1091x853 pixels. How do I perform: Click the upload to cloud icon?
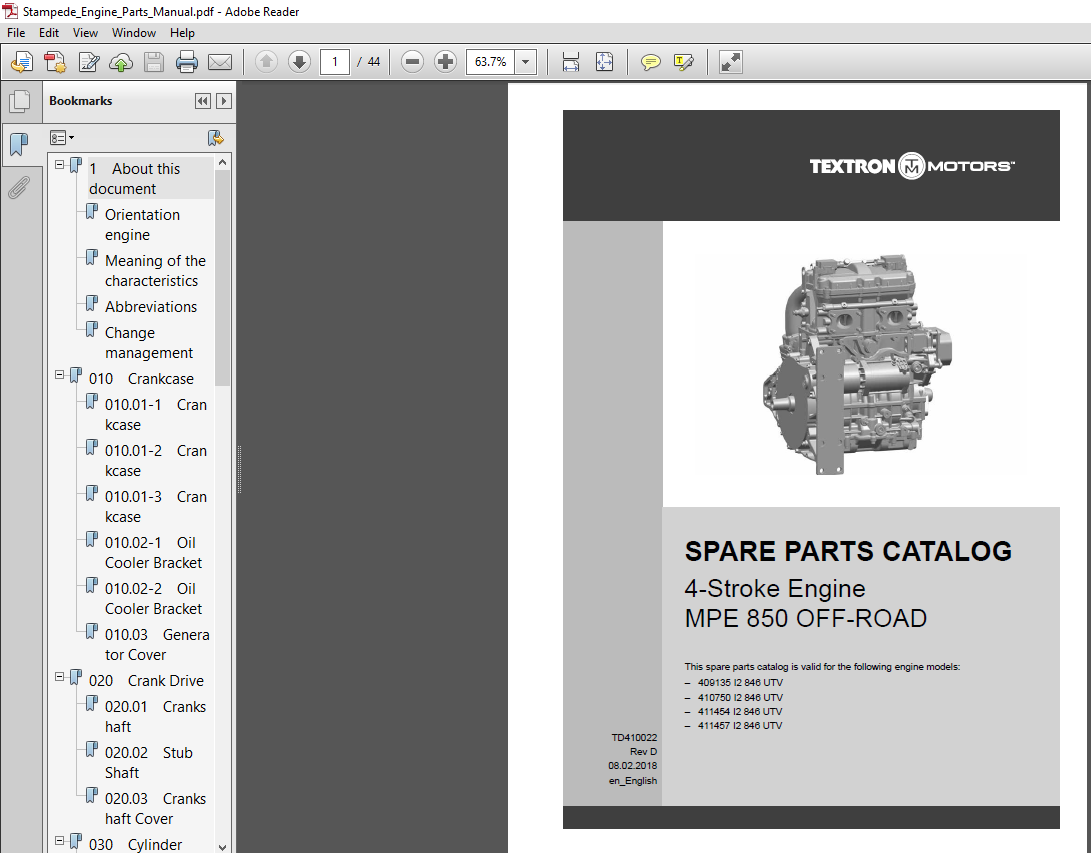[x=121, y=62]
